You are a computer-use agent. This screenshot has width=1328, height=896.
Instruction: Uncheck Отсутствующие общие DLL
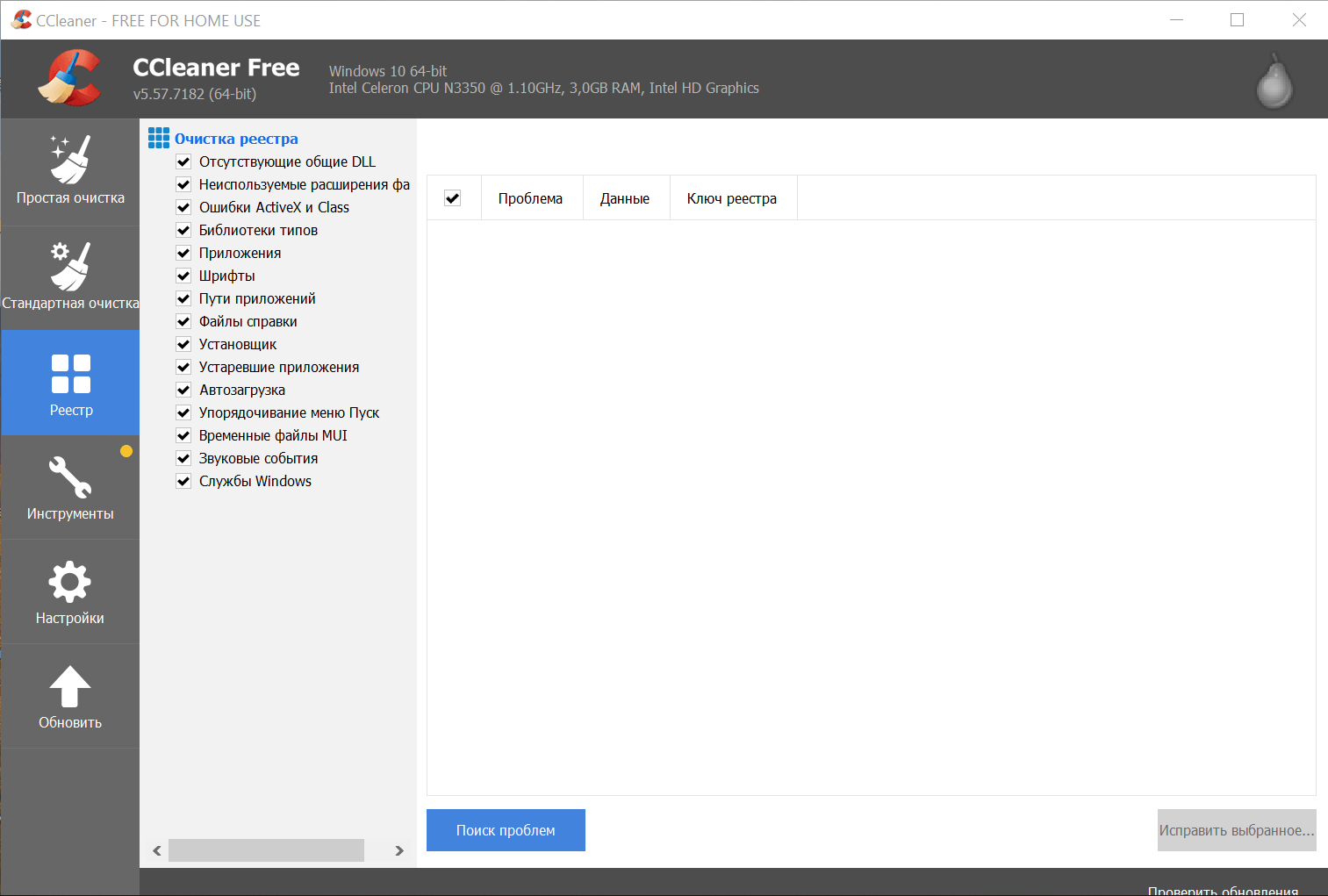coord(183,161)
